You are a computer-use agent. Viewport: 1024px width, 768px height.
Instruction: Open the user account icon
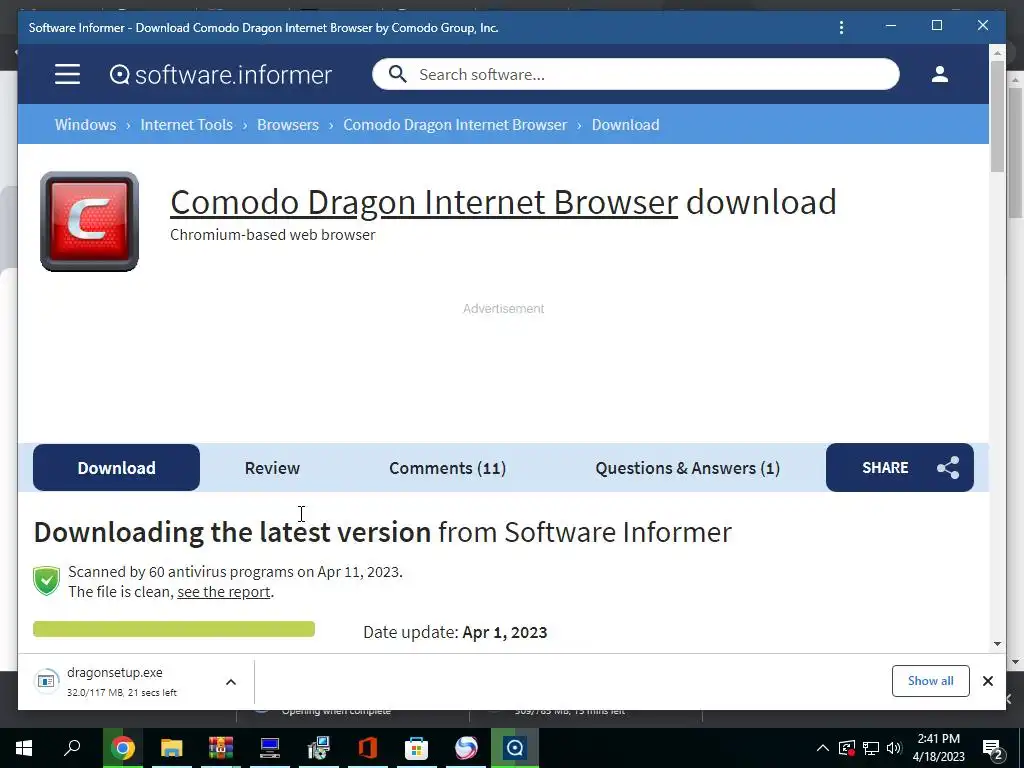(x=940, y=74)
